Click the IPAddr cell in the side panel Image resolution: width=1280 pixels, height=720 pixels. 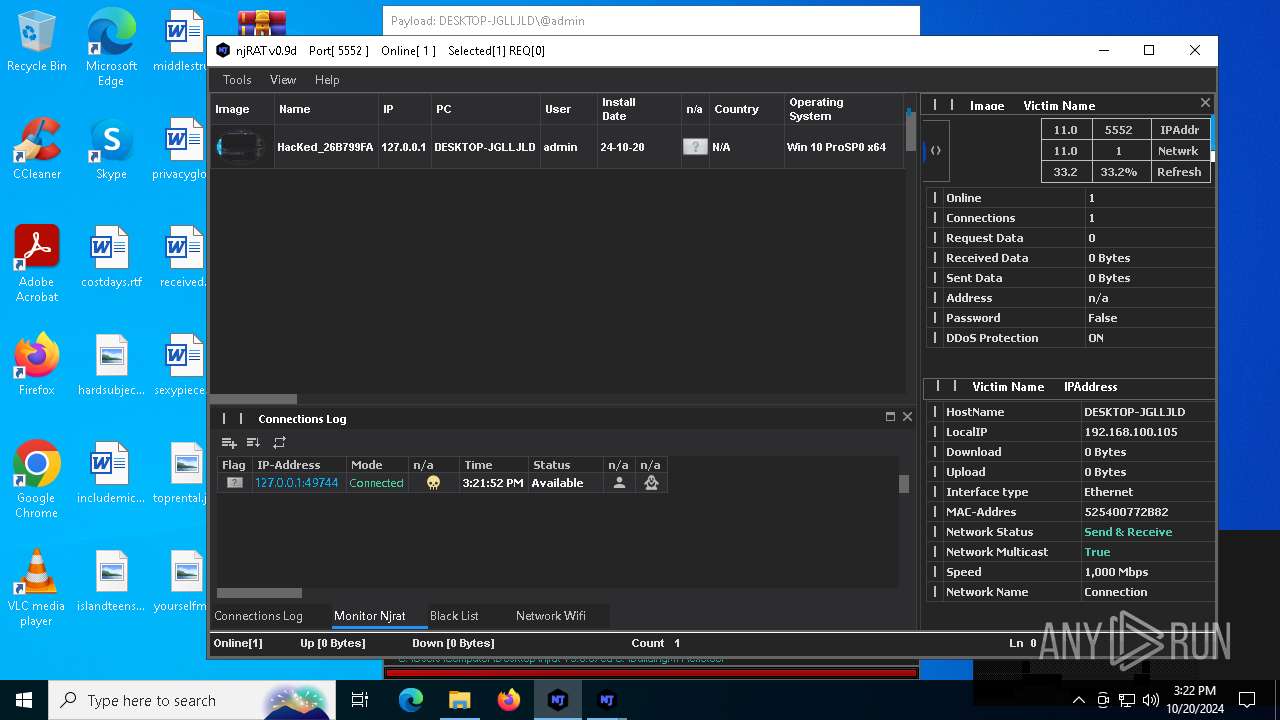(x=1179, y=130)
